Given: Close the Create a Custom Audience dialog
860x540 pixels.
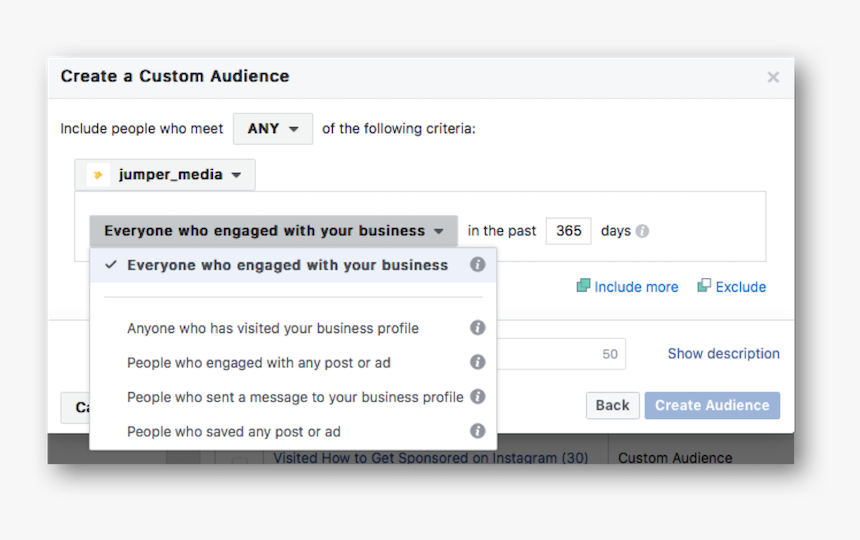Looking at the screenshot, I should point(773,77).
